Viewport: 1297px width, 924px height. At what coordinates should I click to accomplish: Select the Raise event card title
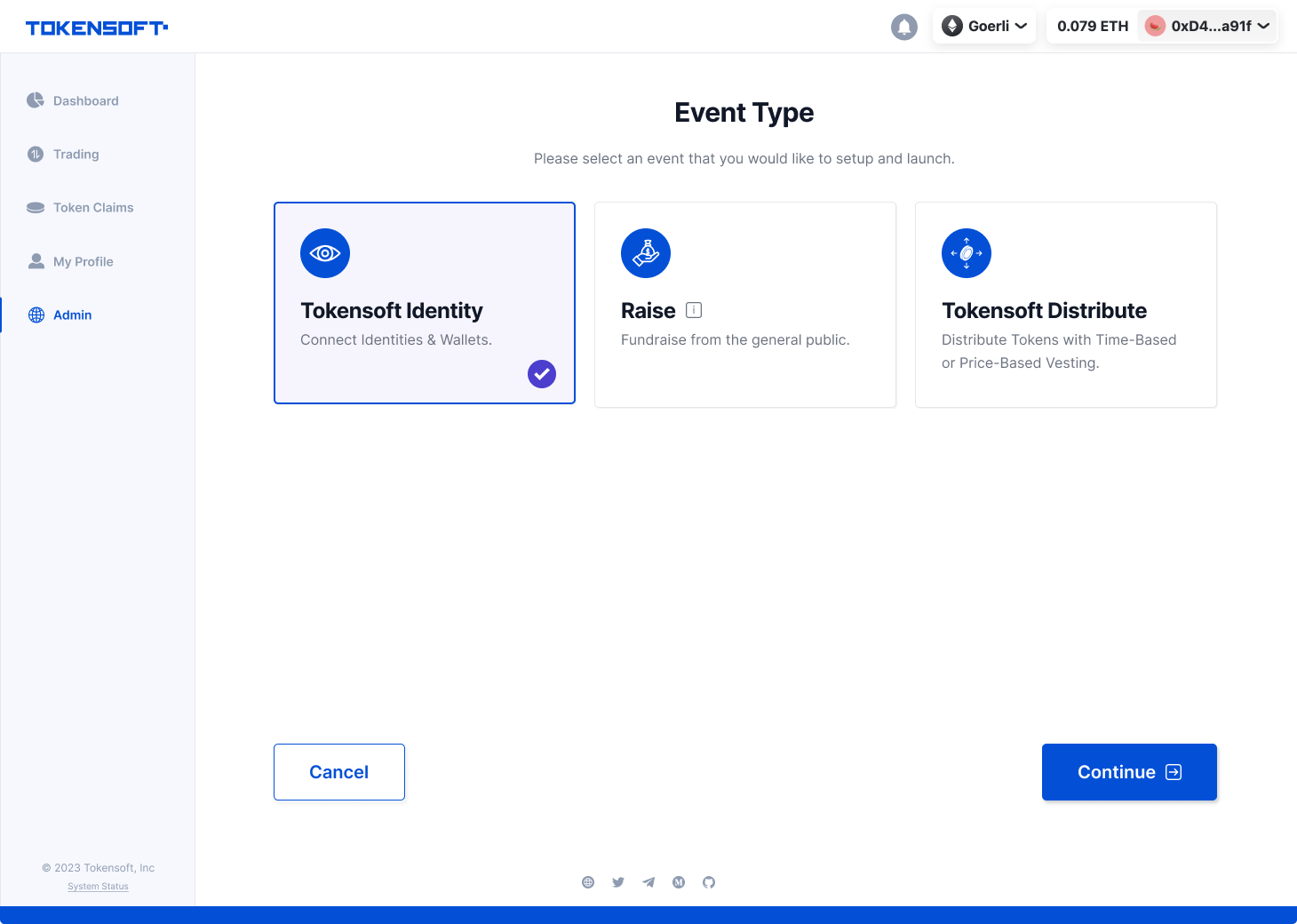pyautogui.click(x=648, y=310)
